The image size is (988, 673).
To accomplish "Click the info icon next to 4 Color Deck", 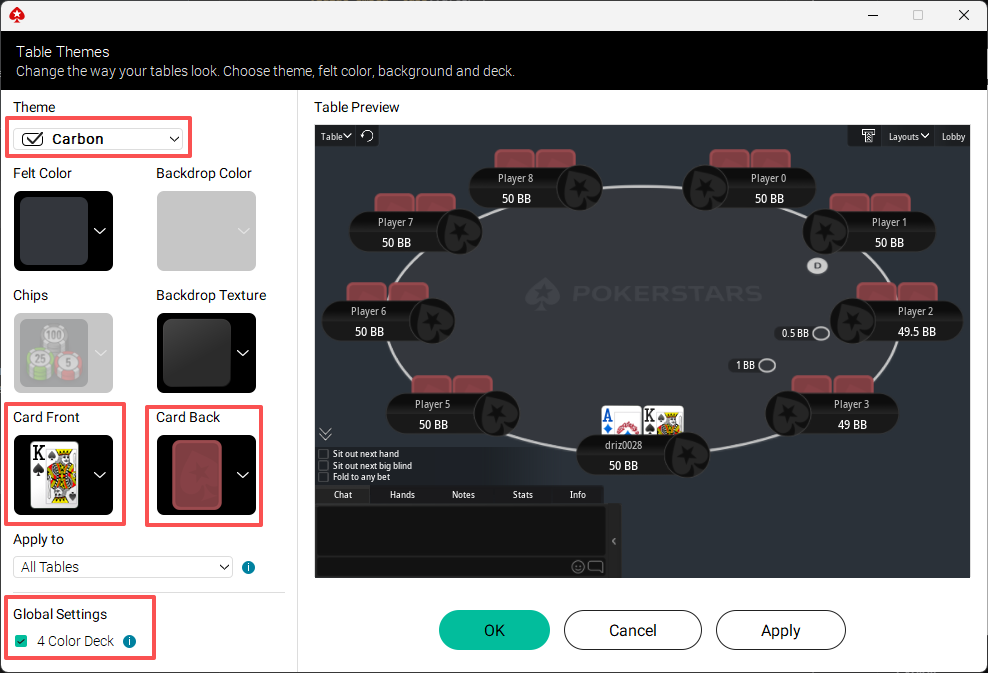I will pos(129,641).
